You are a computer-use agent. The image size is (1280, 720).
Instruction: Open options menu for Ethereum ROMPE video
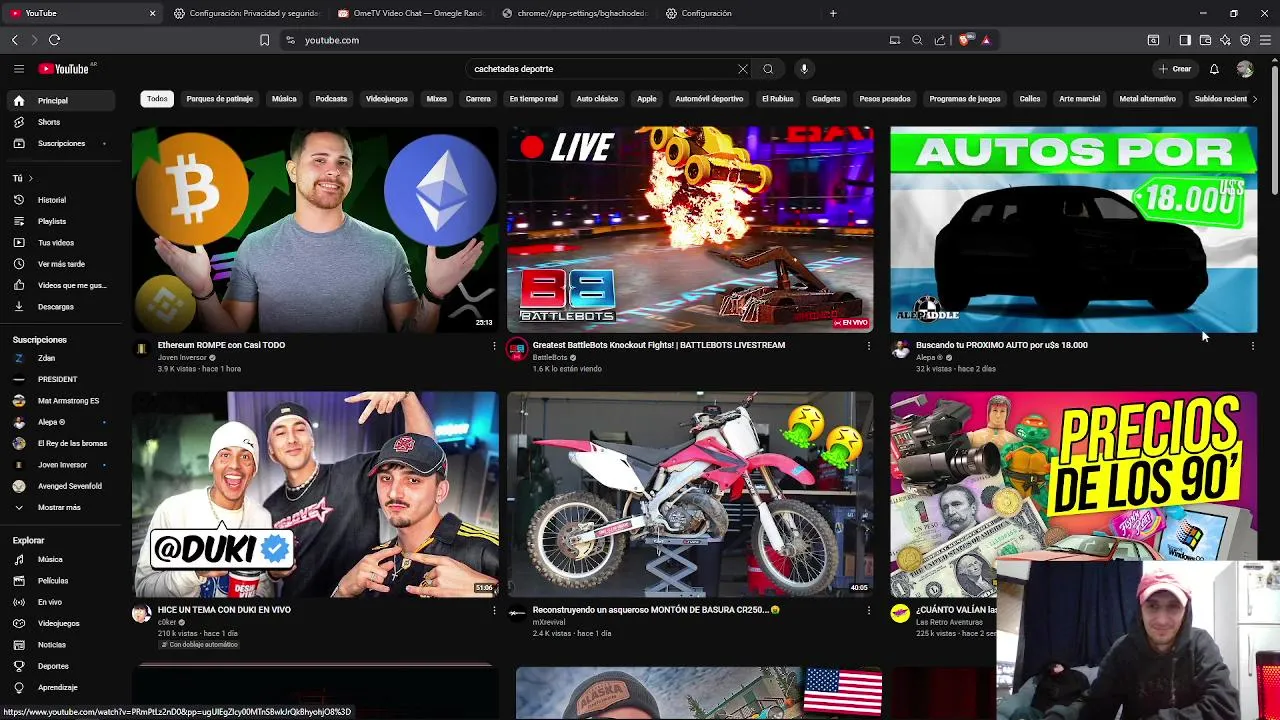pyautogui.click(x=494, y=346)
